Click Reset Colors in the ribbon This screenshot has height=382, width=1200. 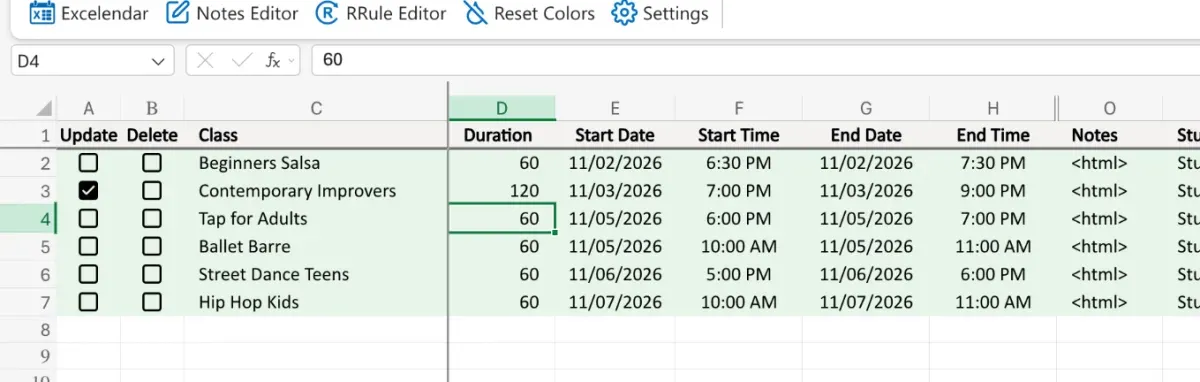[530, 14]
